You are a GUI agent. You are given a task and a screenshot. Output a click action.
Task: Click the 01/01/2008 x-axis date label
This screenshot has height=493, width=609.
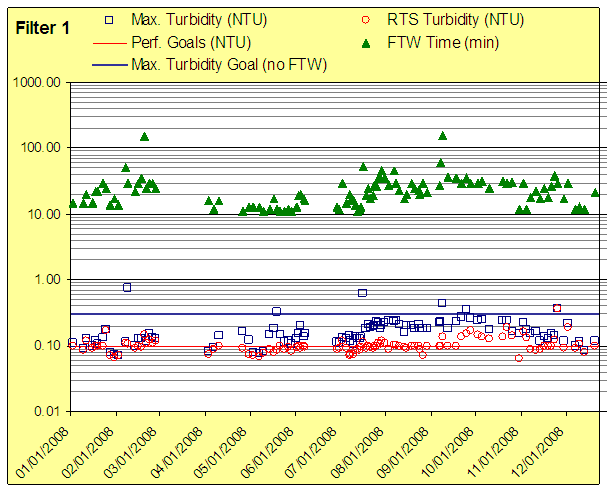pyautogui.click(x=44, y=450)
